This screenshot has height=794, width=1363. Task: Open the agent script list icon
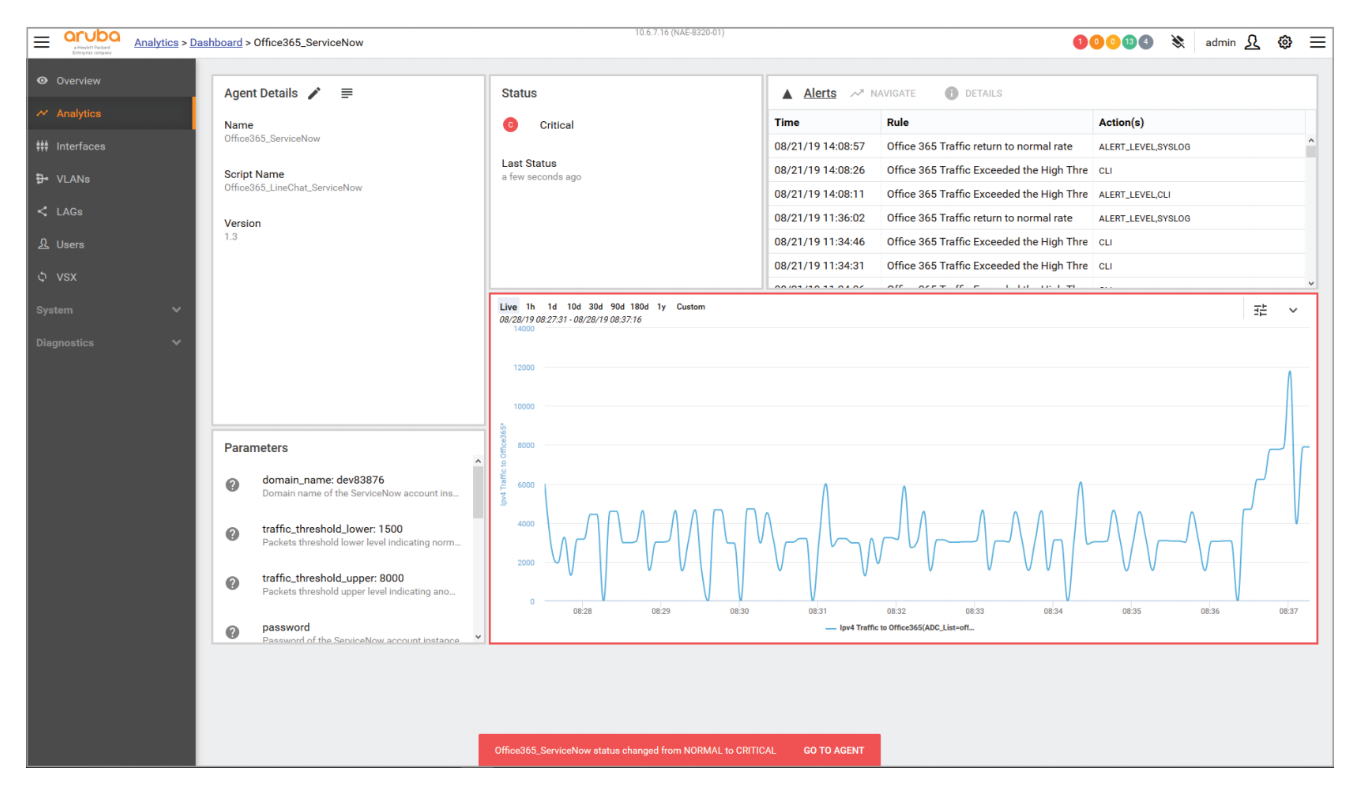point(346,92)
